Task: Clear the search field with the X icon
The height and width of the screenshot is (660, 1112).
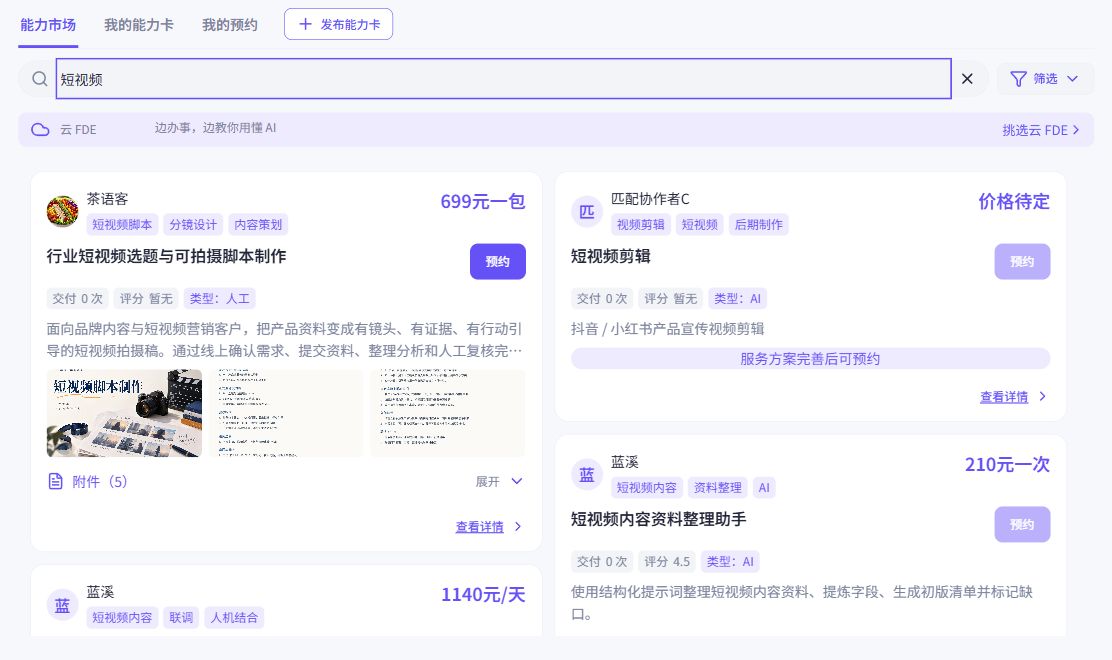Action: tap(967, 79)
